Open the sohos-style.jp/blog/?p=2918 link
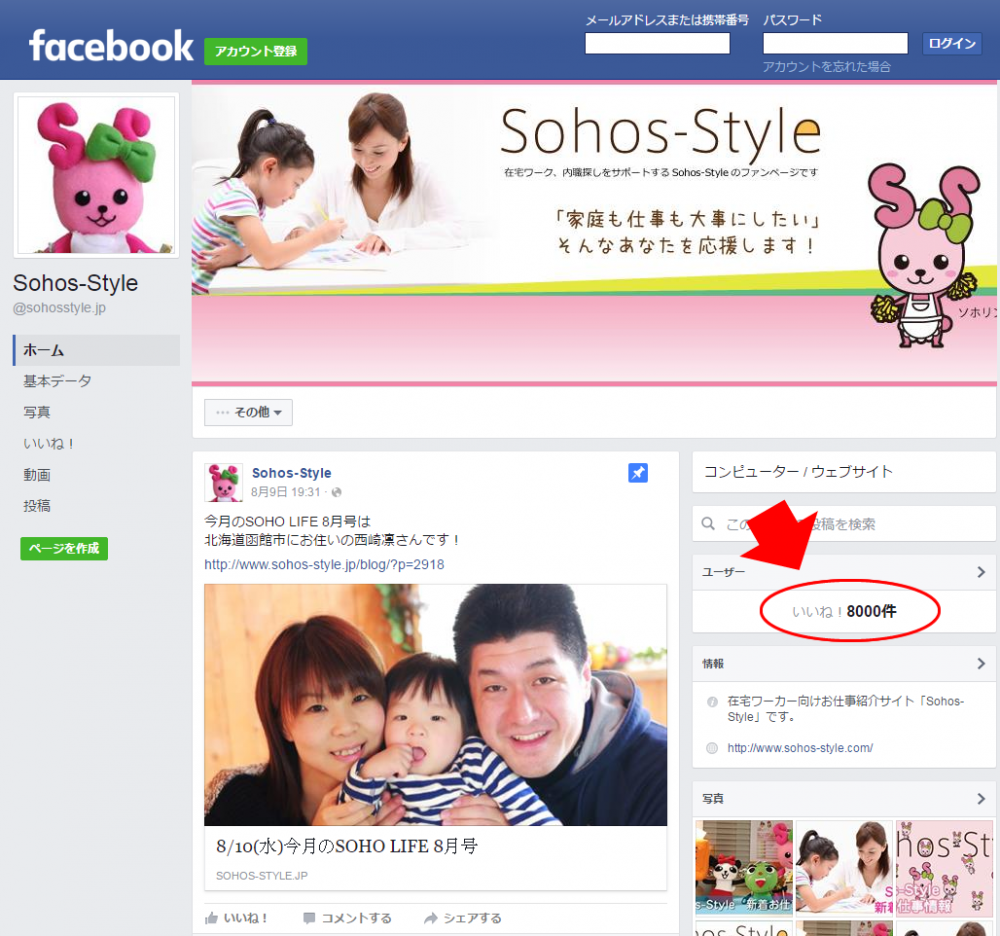The image size is (1000, 936). [x=324, y=564]
